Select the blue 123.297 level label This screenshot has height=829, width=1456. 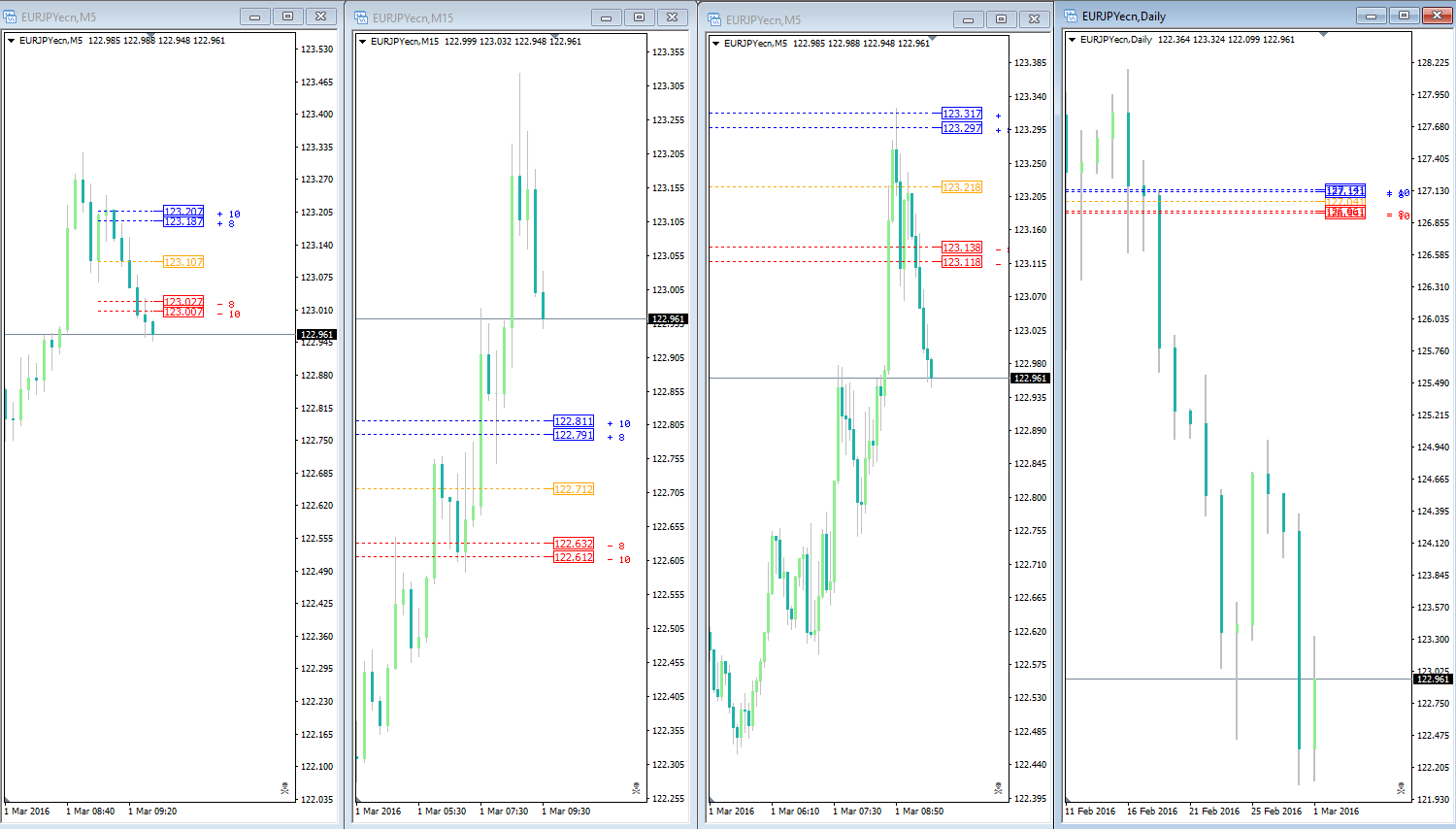pyautogui.click(x=962, y=128)
